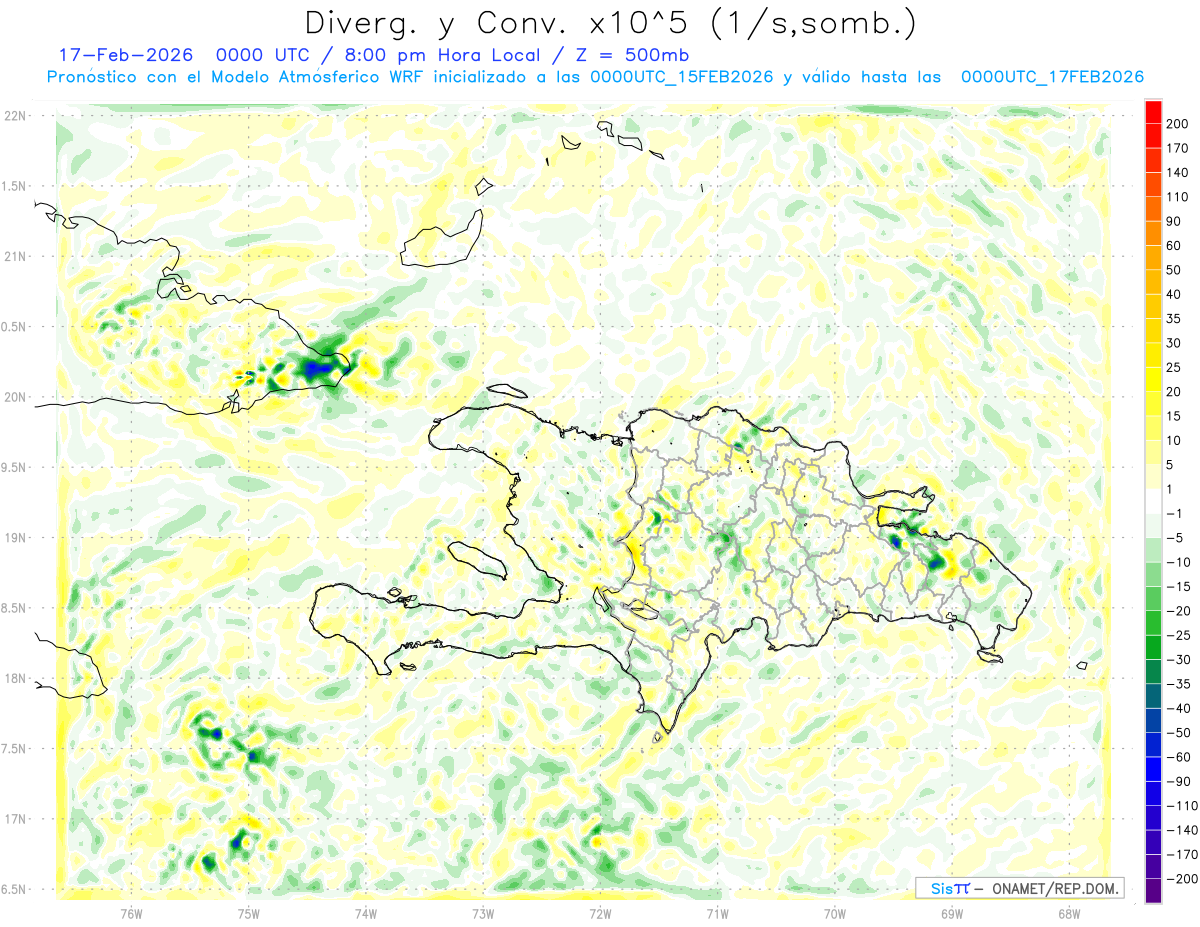Click the colorbar value '50'

pos(1175,270)
